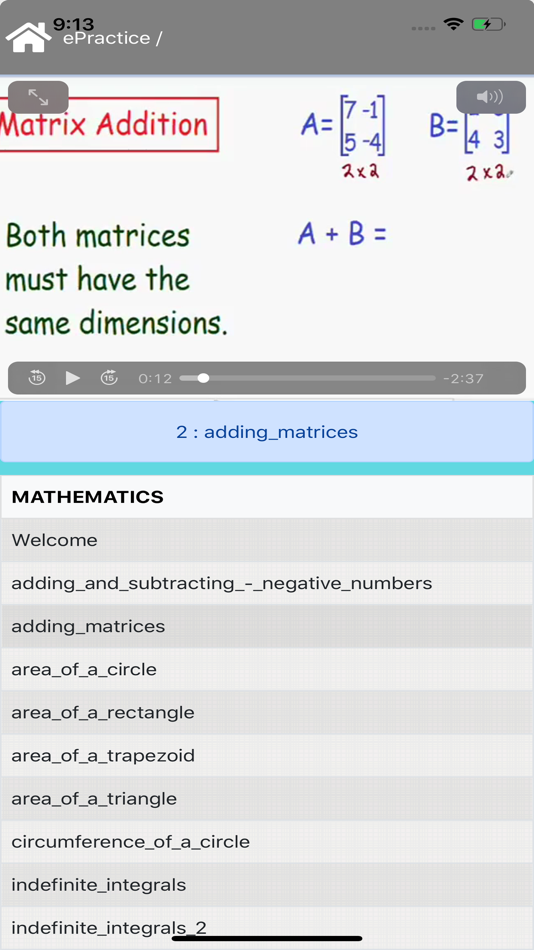Screen dimensions: 534x950
Task: Click the ePractice breadcrumb text
Action: click(x=107, y=38)
